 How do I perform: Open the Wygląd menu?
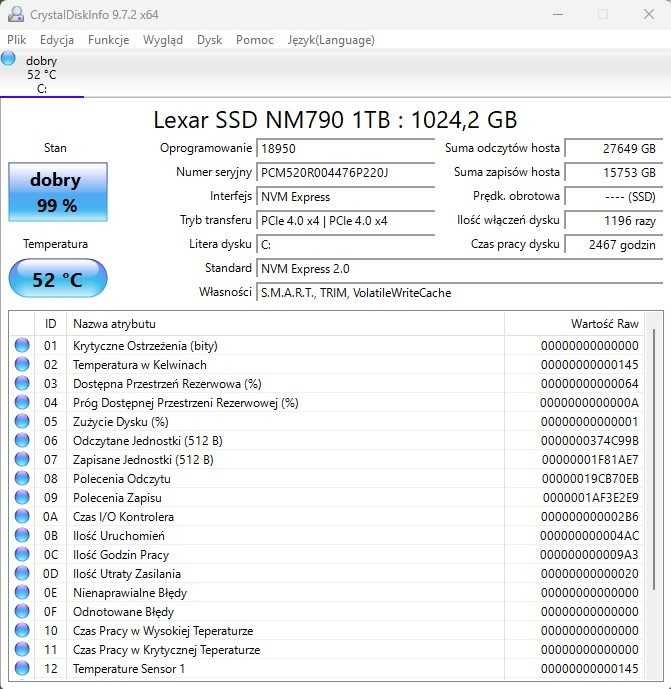[163, 40]
